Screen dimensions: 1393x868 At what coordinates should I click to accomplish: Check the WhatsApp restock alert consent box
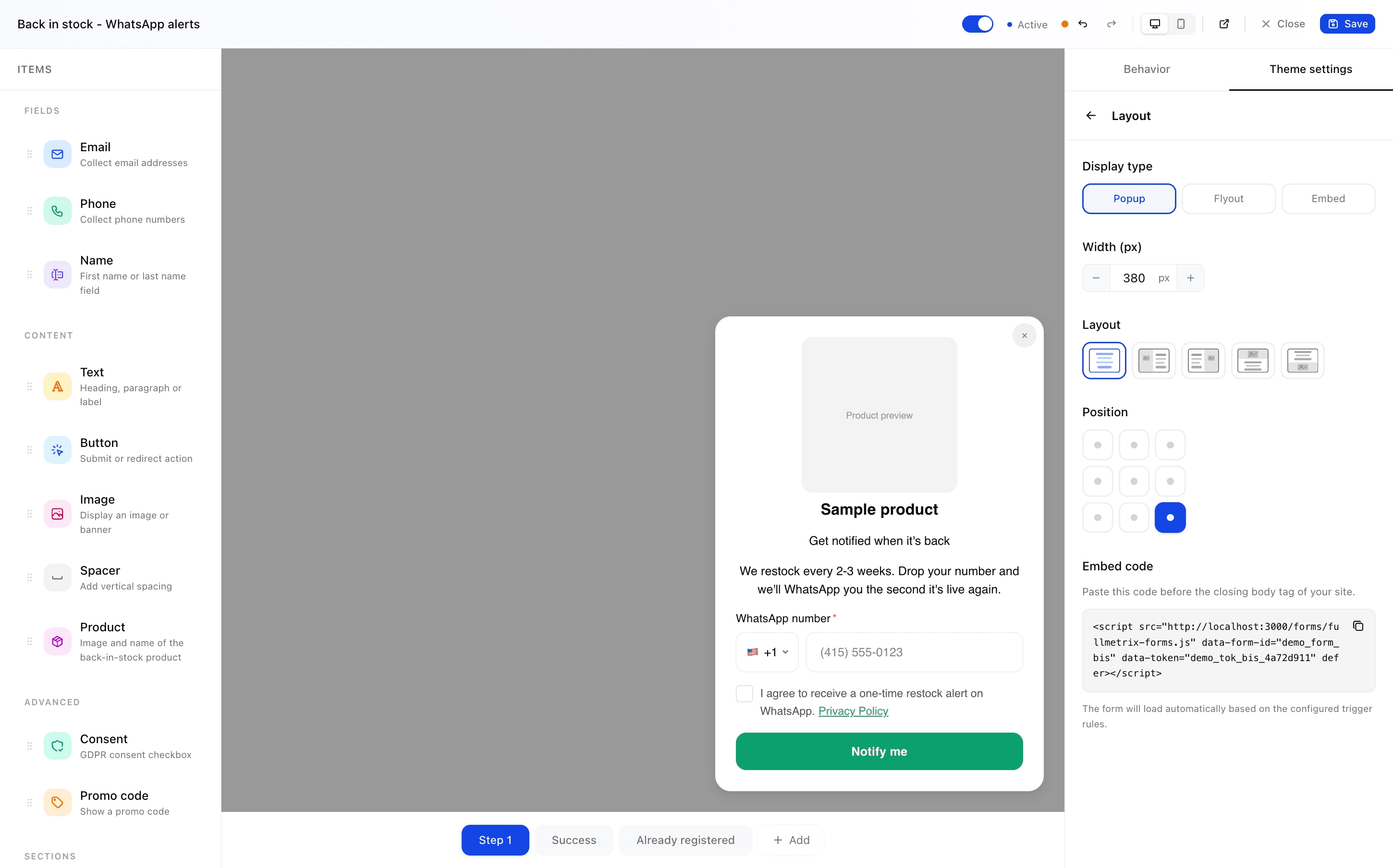(x=745, y=693)
